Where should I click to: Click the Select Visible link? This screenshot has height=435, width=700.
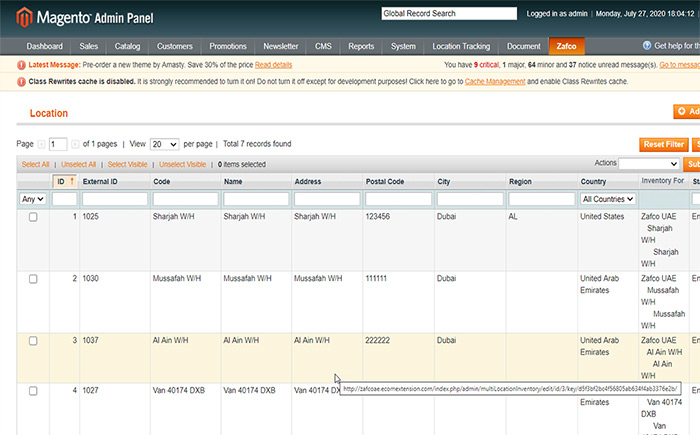point(127,164)
